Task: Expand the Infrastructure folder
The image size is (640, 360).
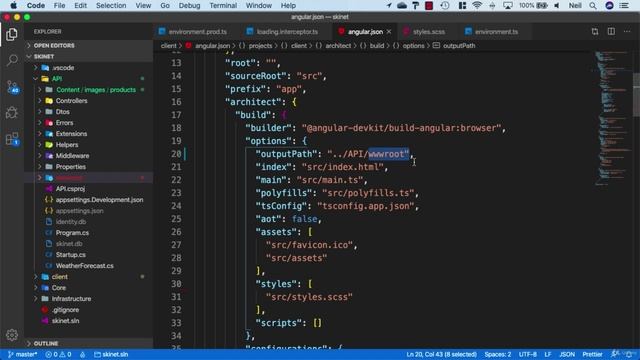Action: click(89, 298)
